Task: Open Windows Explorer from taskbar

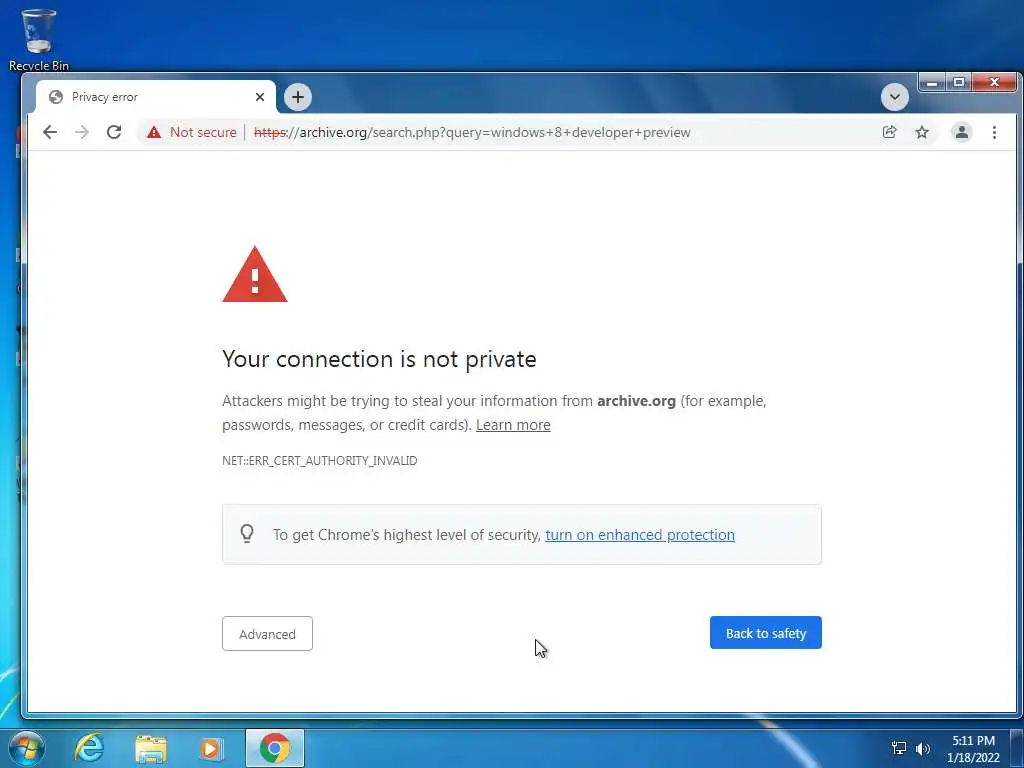Action: 151,748
